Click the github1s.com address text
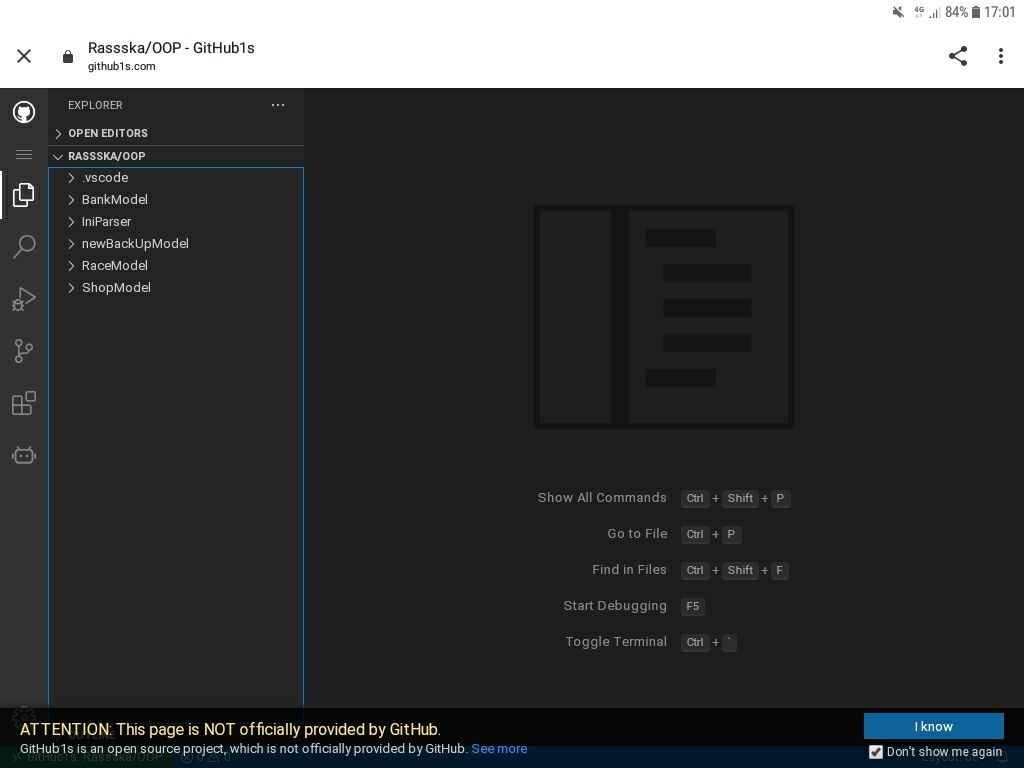1024x768 pixels. pyautogui.click(x=121, y=66)
